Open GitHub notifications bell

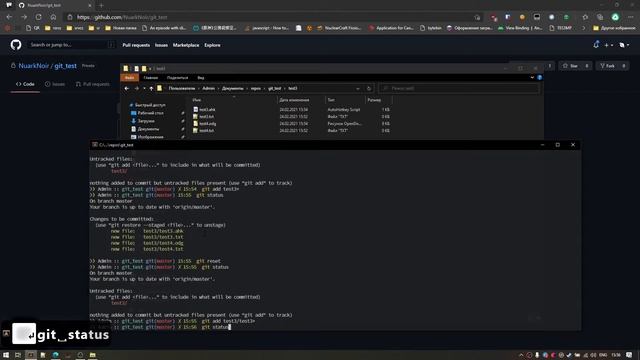(596, 45)
